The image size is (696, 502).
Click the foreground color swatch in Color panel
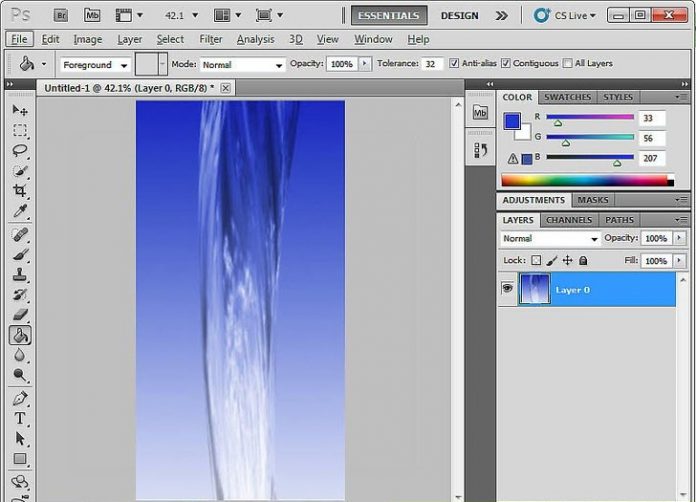[x=512, y=121]
